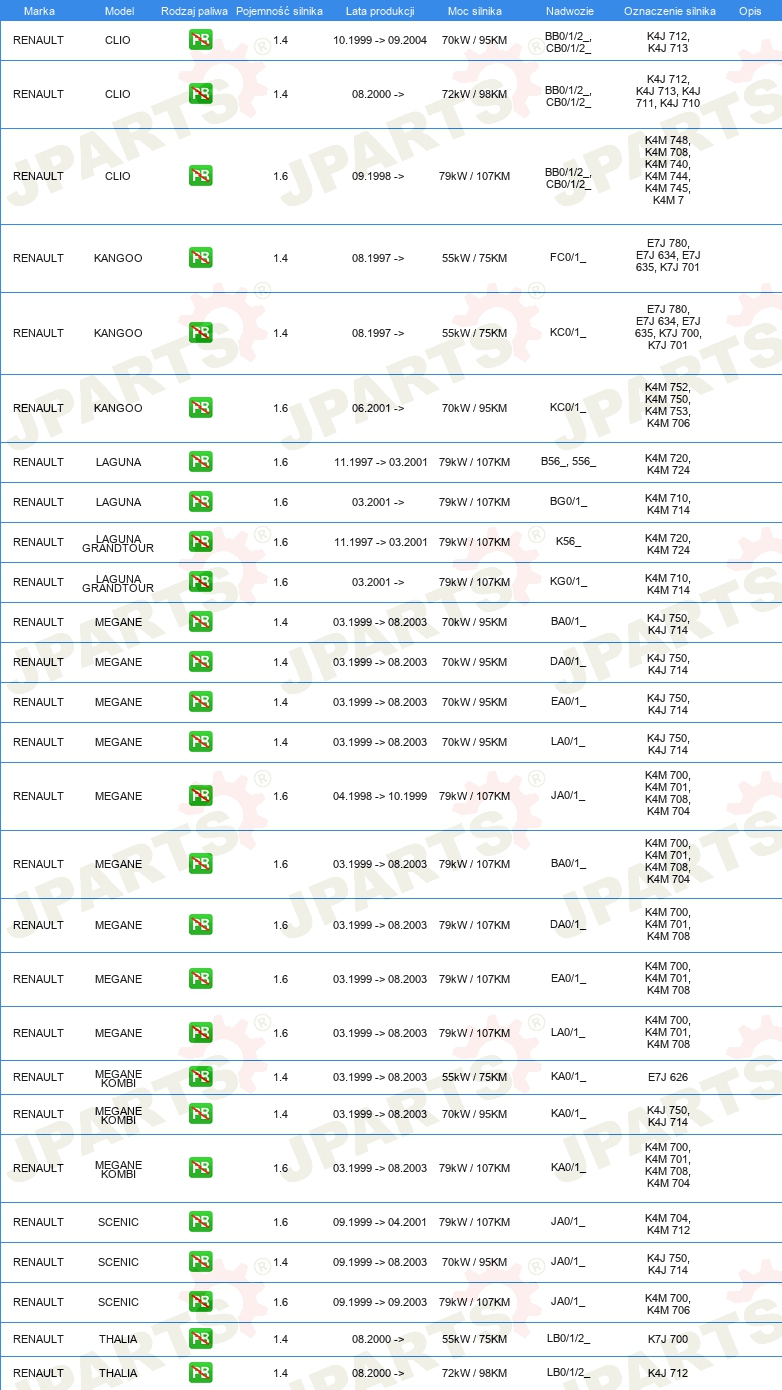Screen dimensions: 782x1390
Task: Select the date range 04.1998 -> 10.1999
Action: 380,796
